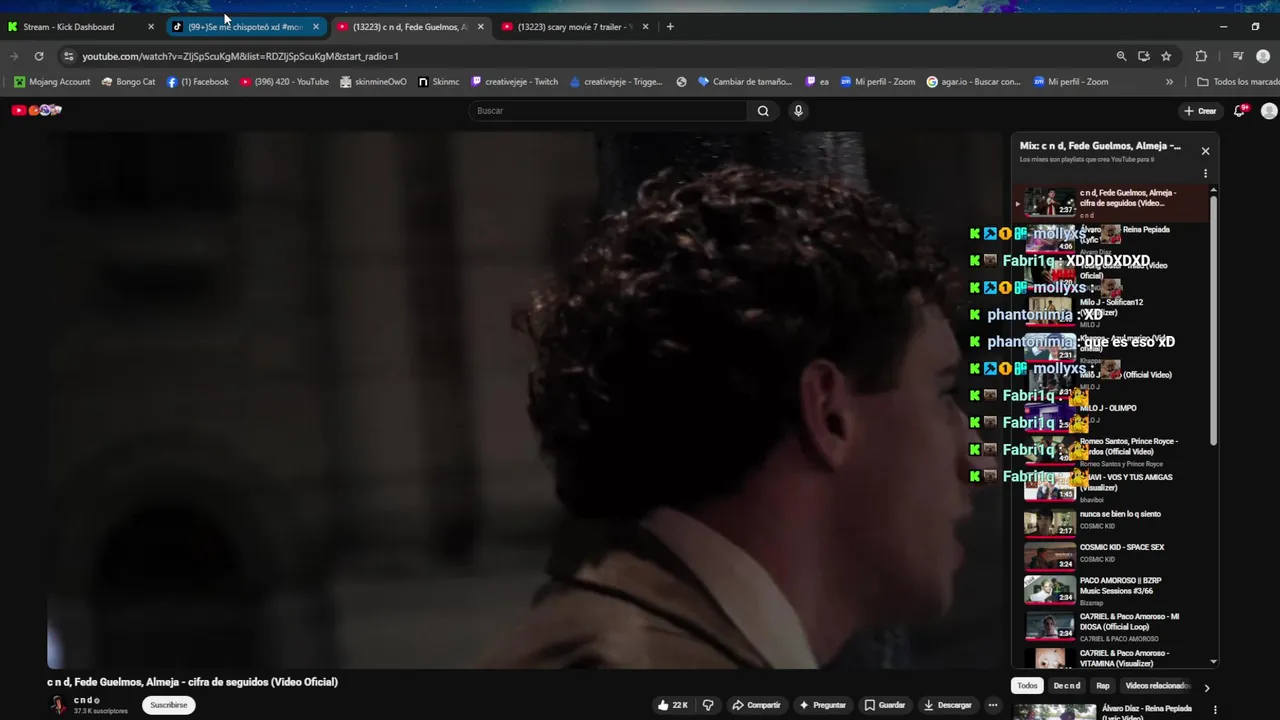Open the media control icon in toolbar
The height and width of the screenshot is (720, 1280).
1238,56
